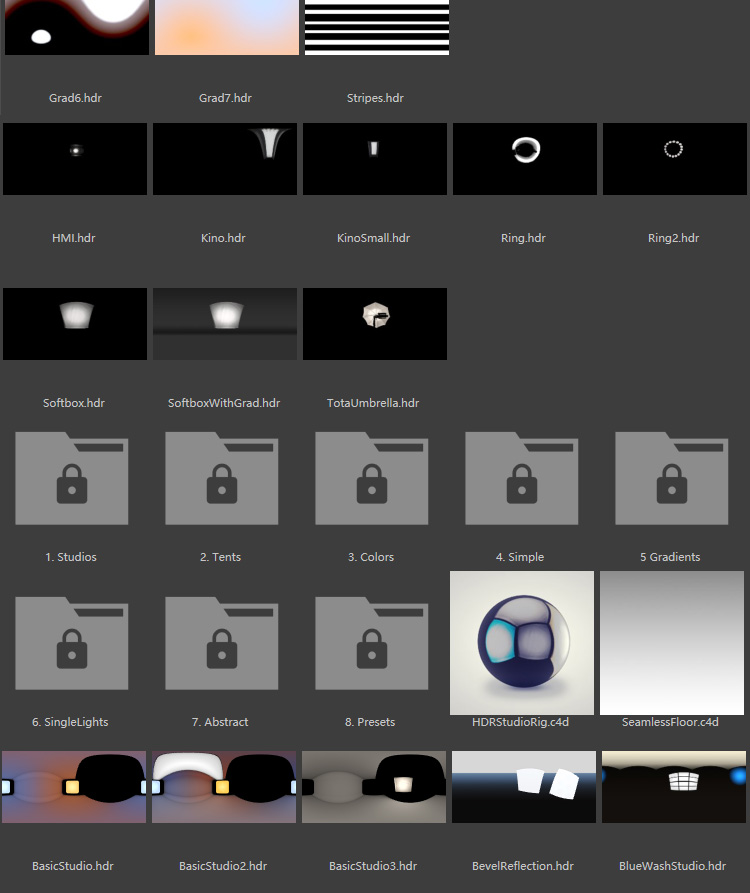750x893 pixels.
Task: Select the Ring2.hdr dotted ring thumbnail
Action: tap(675, 159)
